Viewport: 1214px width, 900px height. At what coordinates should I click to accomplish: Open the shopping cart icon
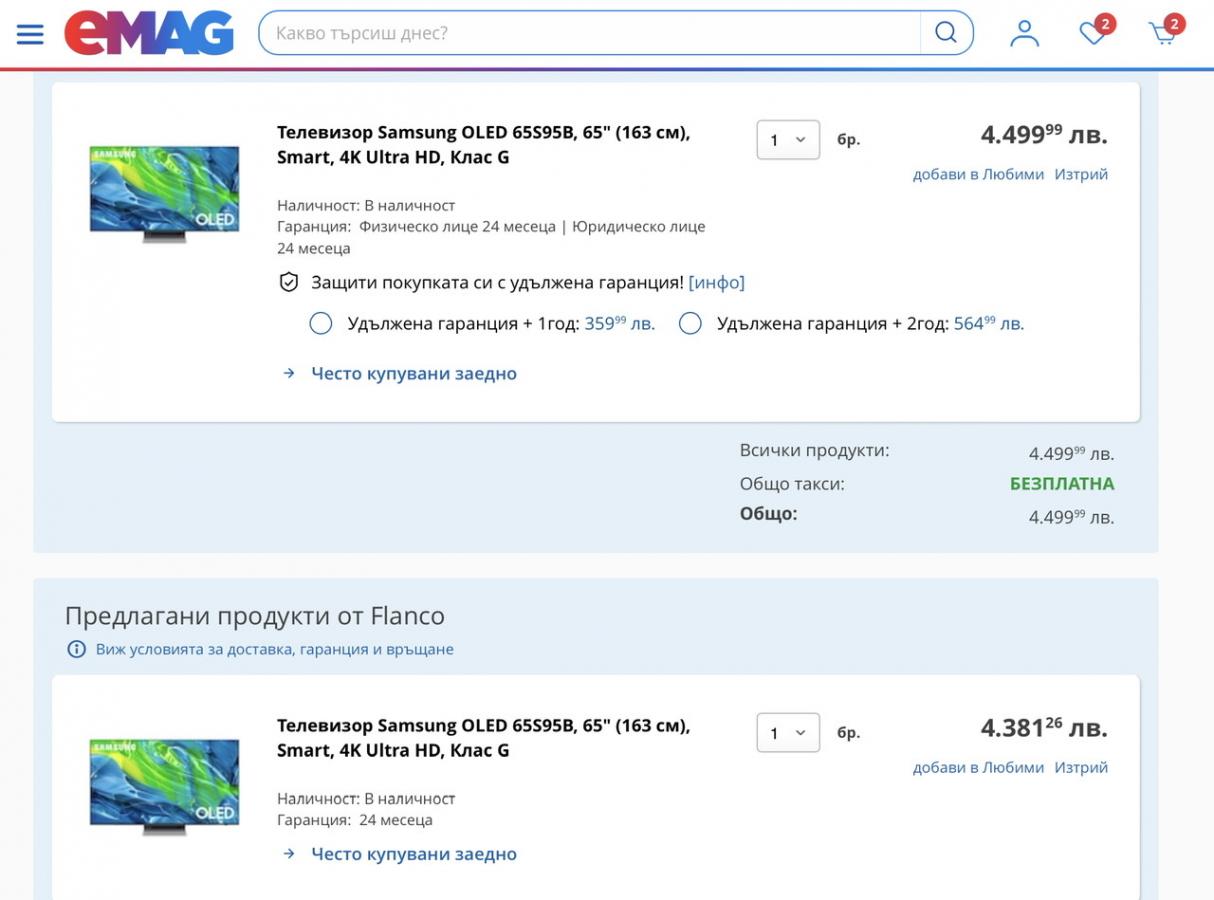pyautogui.click(x=1164, y=33)
